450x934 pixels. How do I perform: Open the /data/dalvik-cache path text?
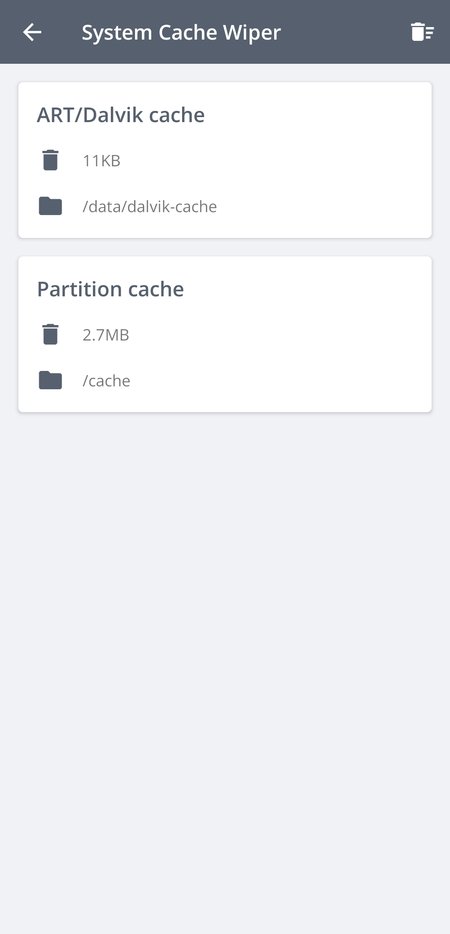[x=150, y=207]
